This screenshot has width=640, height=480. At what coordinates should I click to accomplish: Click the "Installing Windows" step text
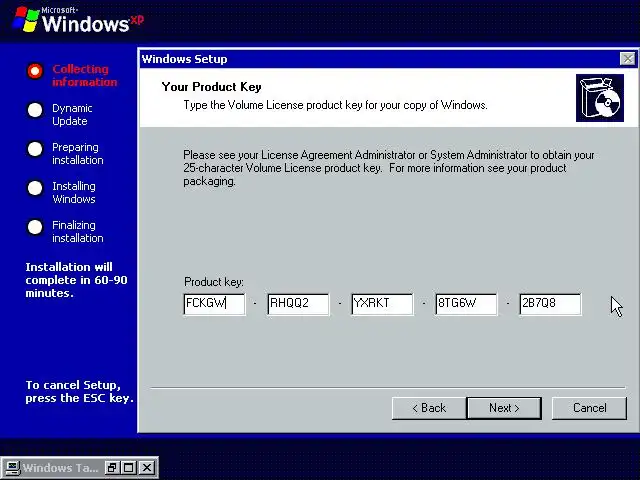(74, 193)
